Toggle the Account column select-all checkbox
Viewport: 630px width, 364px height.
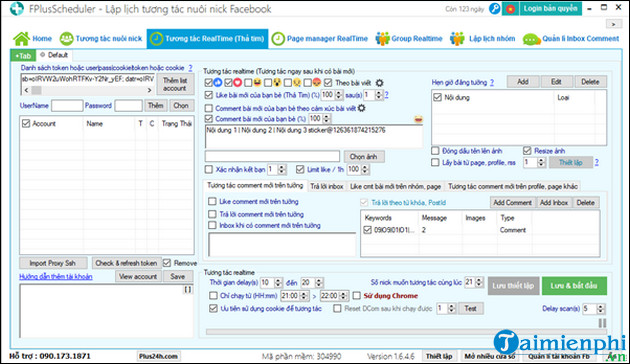pyautogui.click(x=26, y=123)
